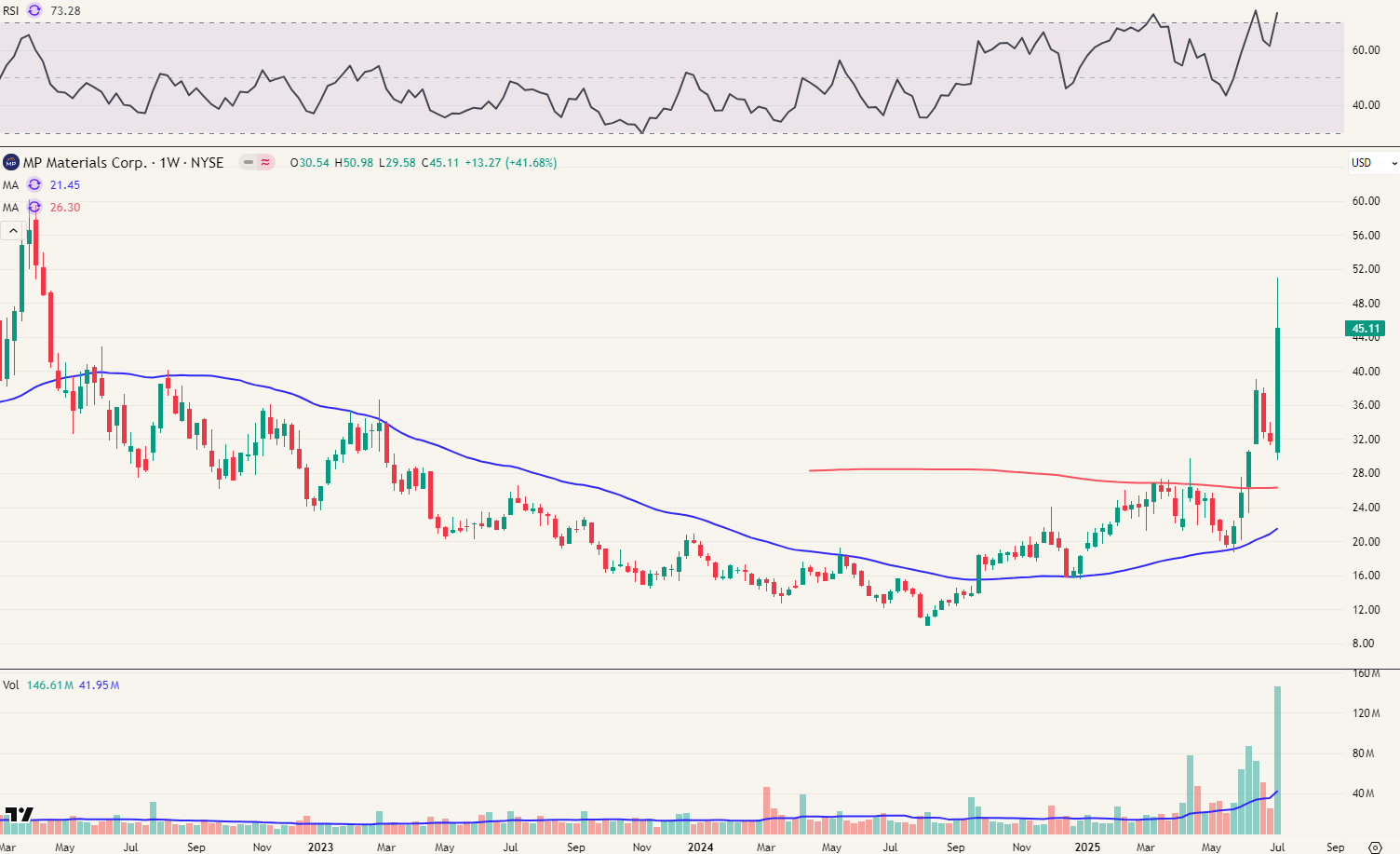Select the MA legend showing 26.30
The image size is (1400, 854).
point(11,207)
